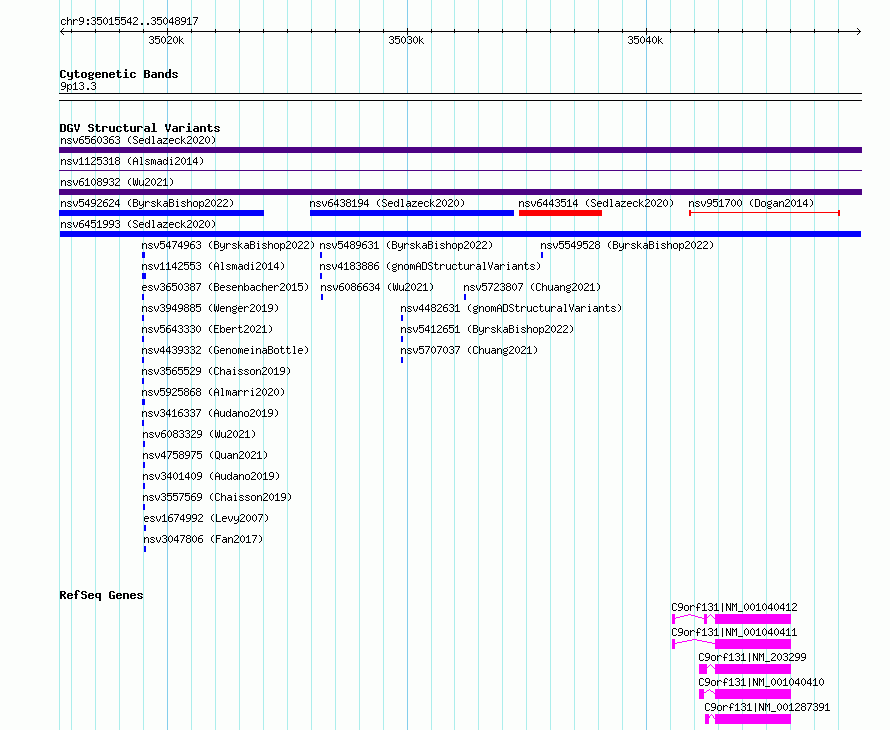Click esv3650387 (Besenbacher2015) label
Viewport: 890px width, 730px height.
[x=225, y=287]
